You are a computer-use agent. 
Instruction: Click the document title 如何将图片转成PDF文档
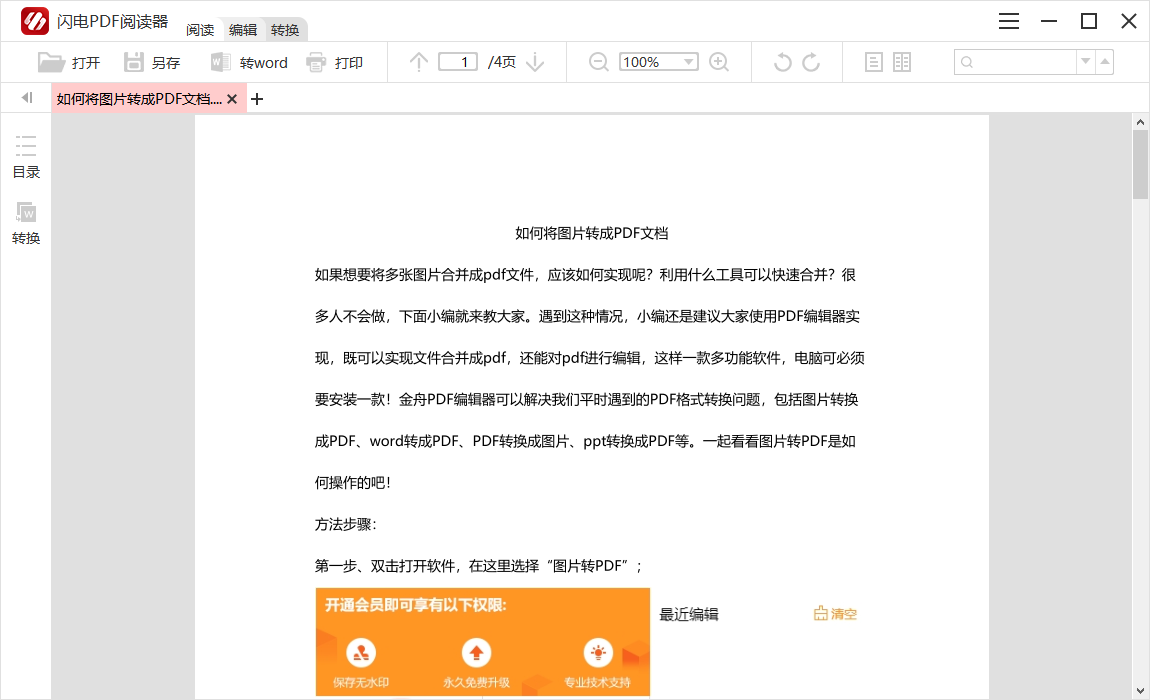tap(591, 233)
